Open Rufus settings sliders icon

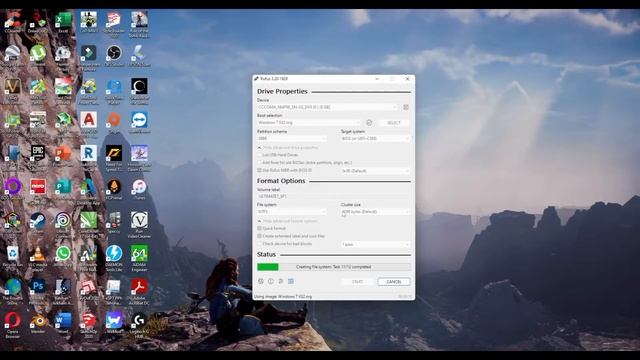[281, 281]
